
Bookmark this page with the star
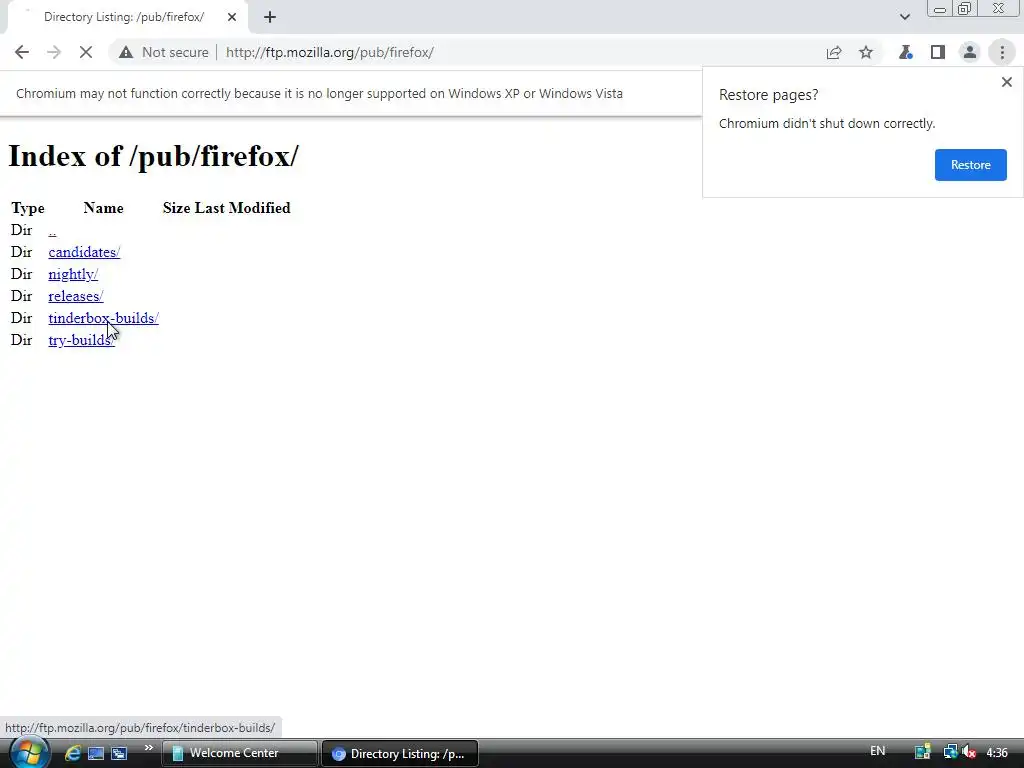pos(866,52)
